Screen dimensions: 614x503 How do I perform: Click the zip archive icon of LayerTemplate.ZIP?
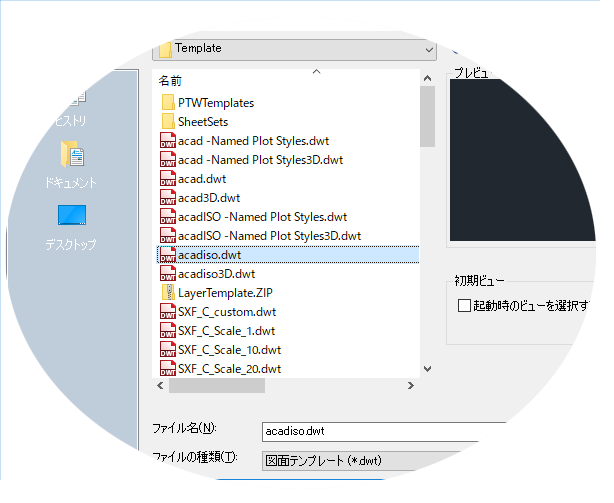click(169, 292)
